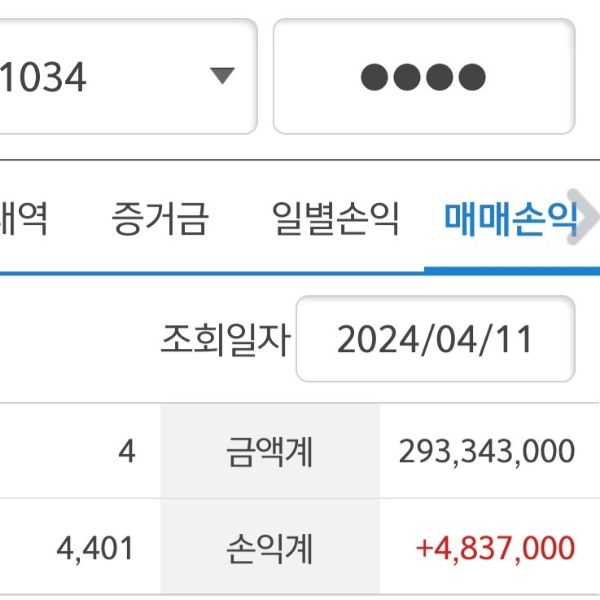
Task: Expand the account number dropdown arrow
Action: click(222, 76)
